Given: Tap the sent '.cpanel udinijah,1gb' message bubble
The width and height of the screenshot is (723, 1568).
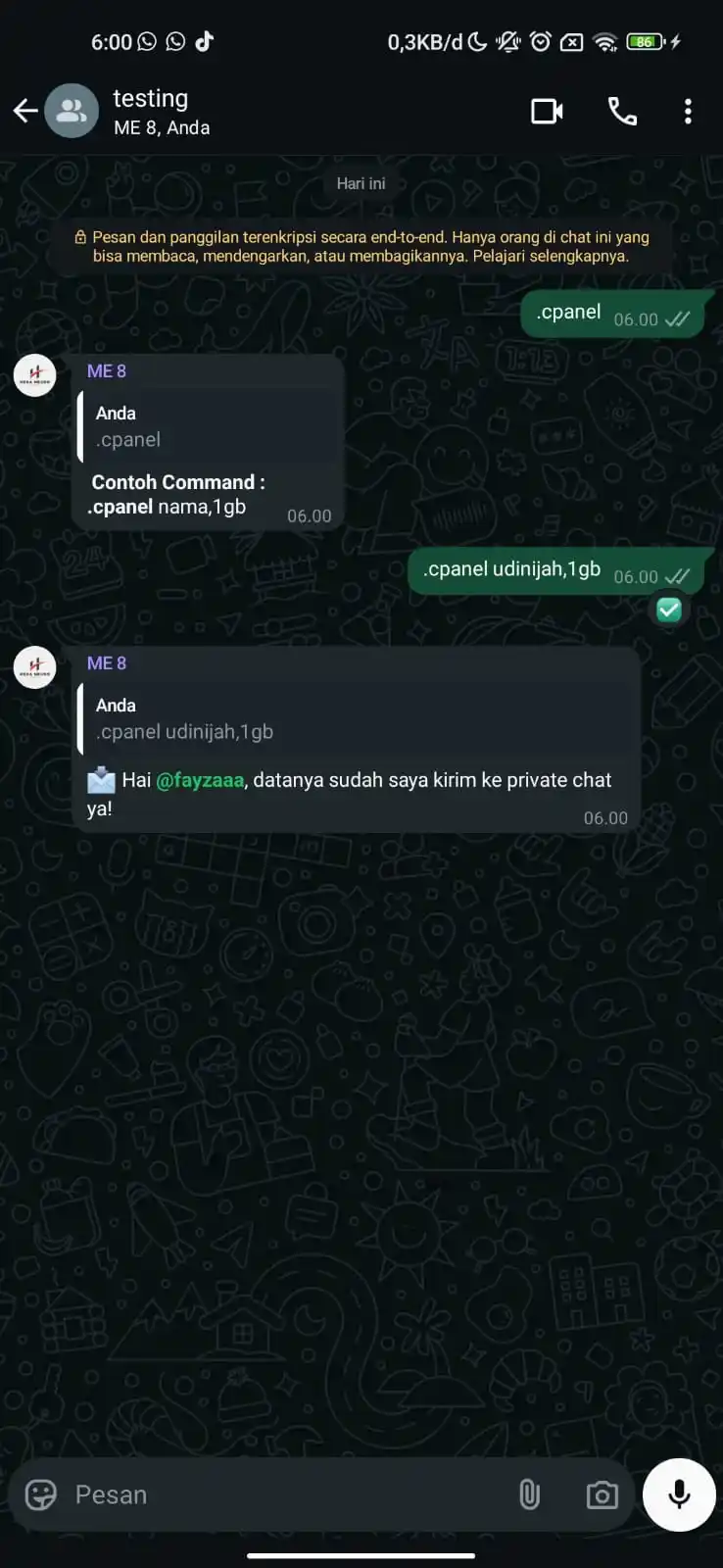Looking at the screenshot, I should tap(555, 570).
